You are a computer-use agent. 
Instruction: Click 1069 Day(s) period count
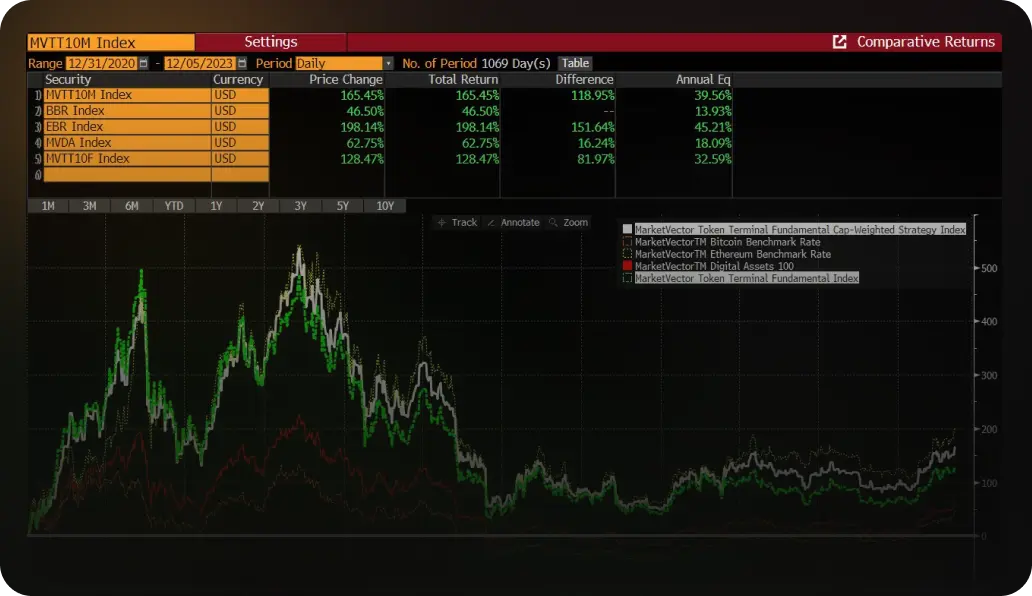click(515, 63)
